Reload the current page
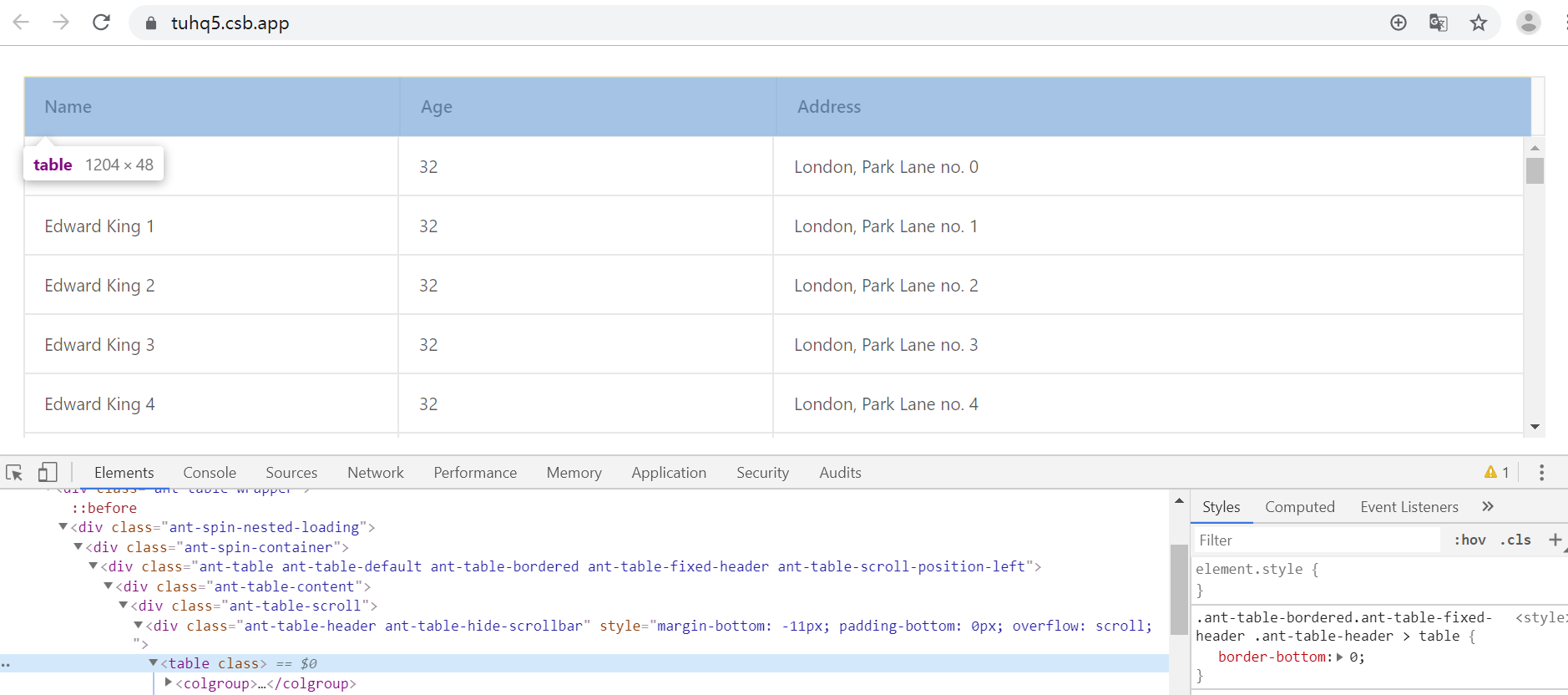This screenshot has width=1568, height=695. click(x=101, y=23)
